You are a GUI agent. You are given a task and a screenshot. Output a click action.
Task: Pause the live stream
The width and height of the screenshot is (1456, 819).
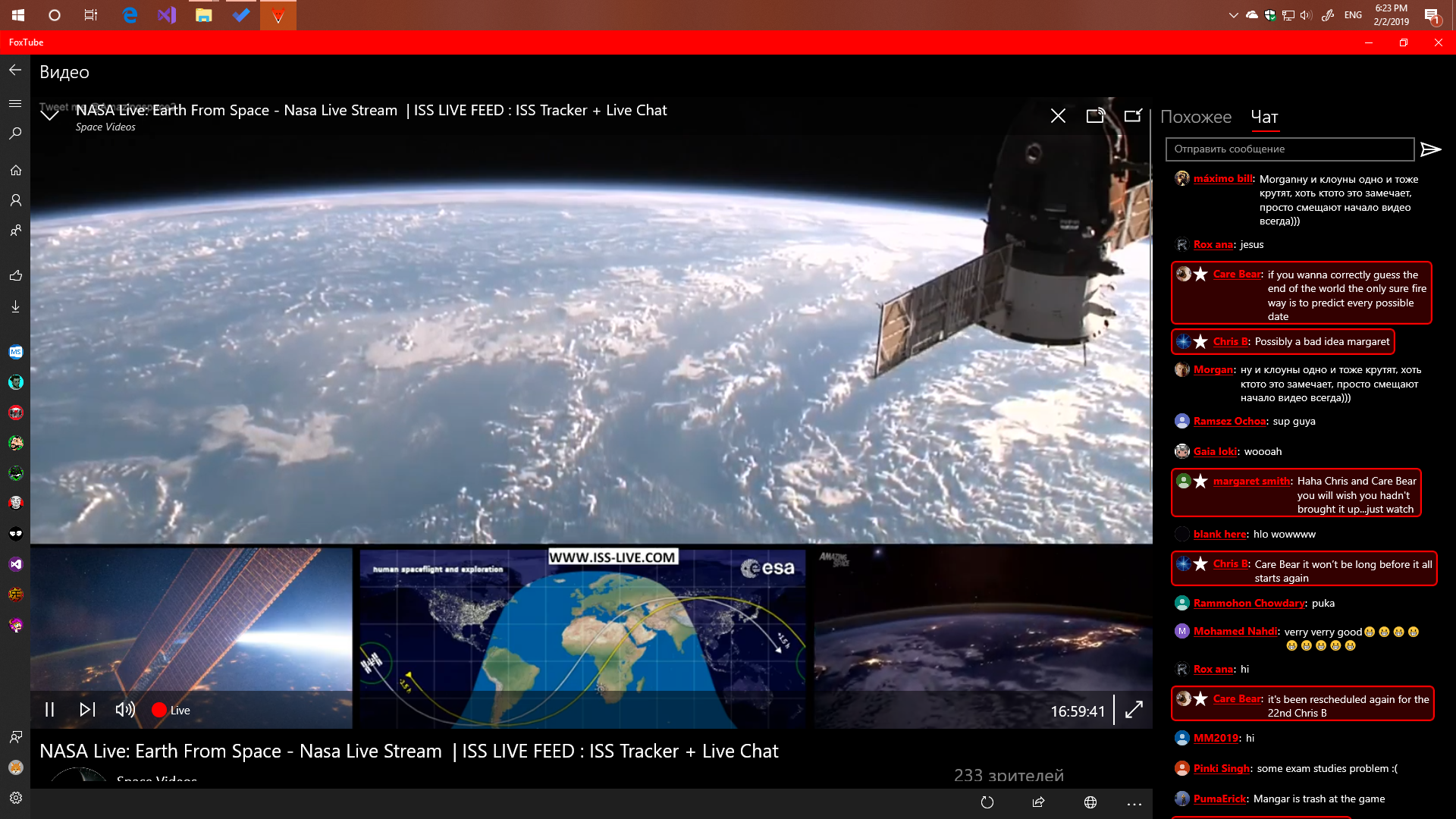click(50, 710)
